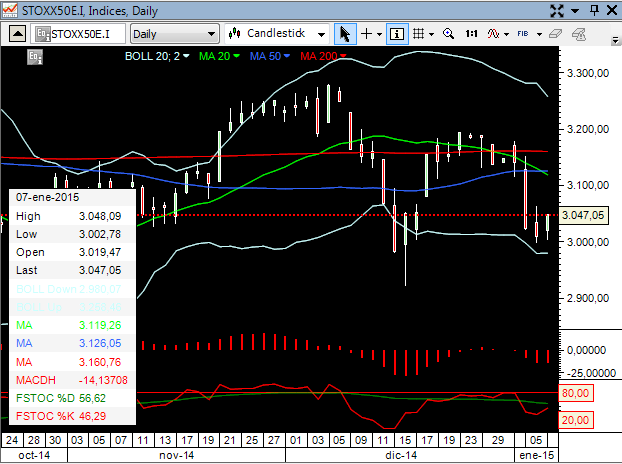Open indicator studies dropdown arrow
The width and height of the screenshot is (622, 464).
pyautogui.click(x=506, y=35)
